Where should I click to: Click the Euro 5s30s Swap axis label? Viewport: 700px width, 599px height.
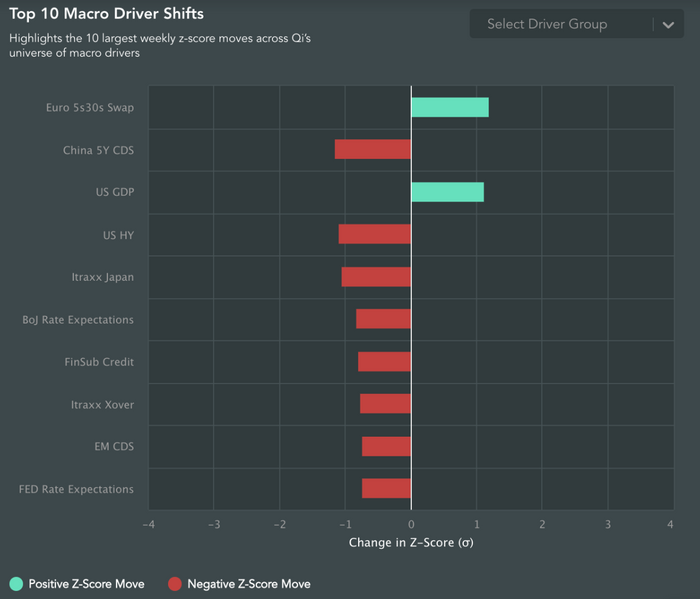[x=90, y=108]
